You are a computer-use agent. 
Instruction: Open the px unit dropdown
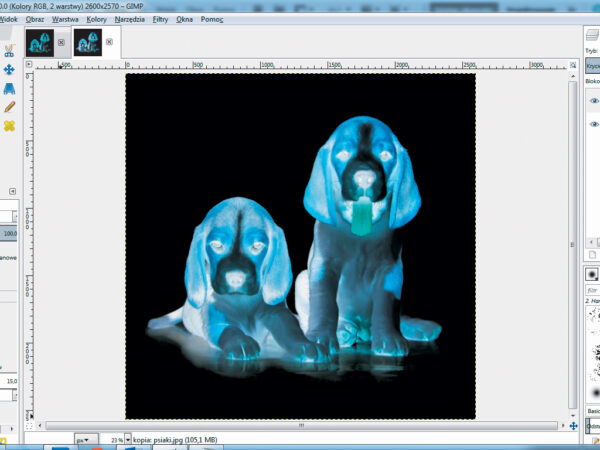point(85,439)
